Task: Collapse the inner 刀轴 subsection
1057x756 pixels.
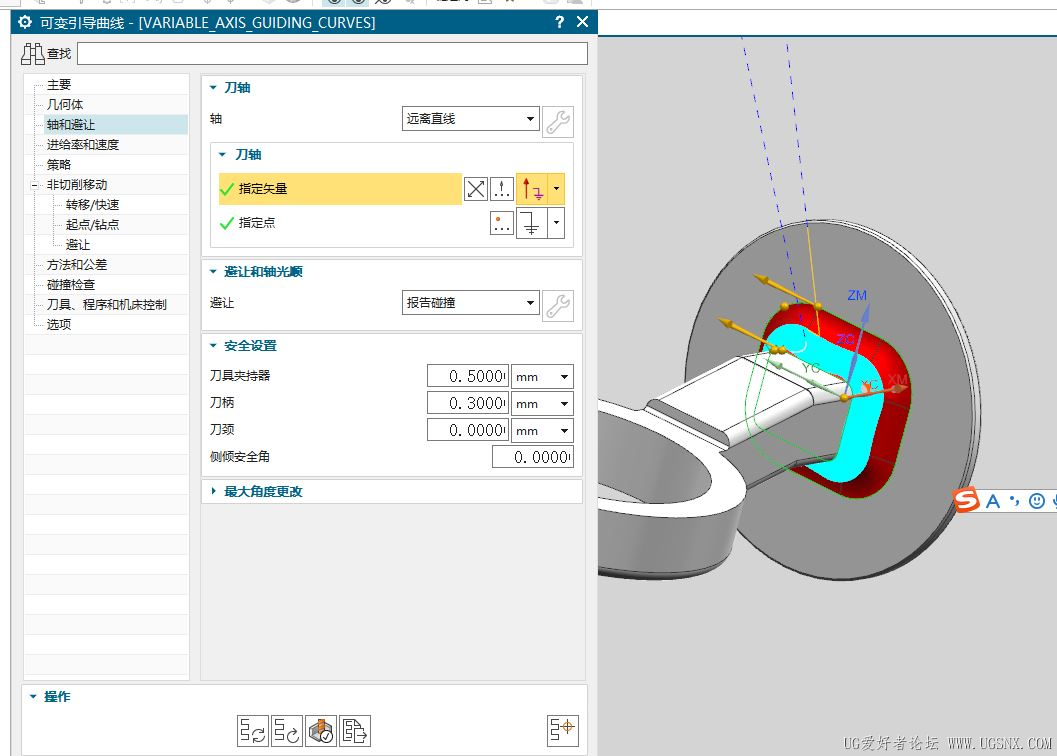Action: (x=222, y=154)
